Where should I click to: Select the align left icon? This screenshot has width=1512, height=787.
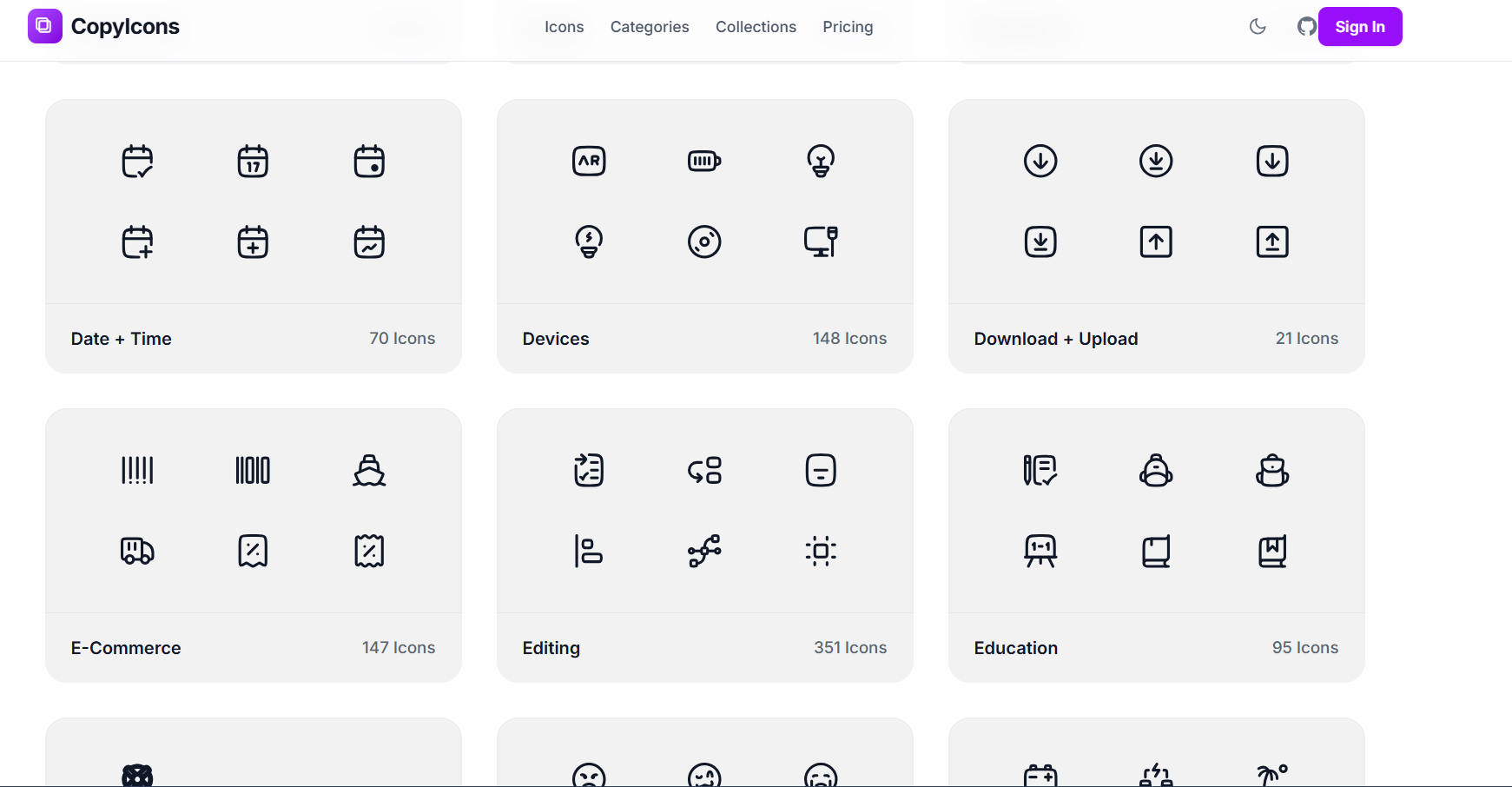coord(589,551)
